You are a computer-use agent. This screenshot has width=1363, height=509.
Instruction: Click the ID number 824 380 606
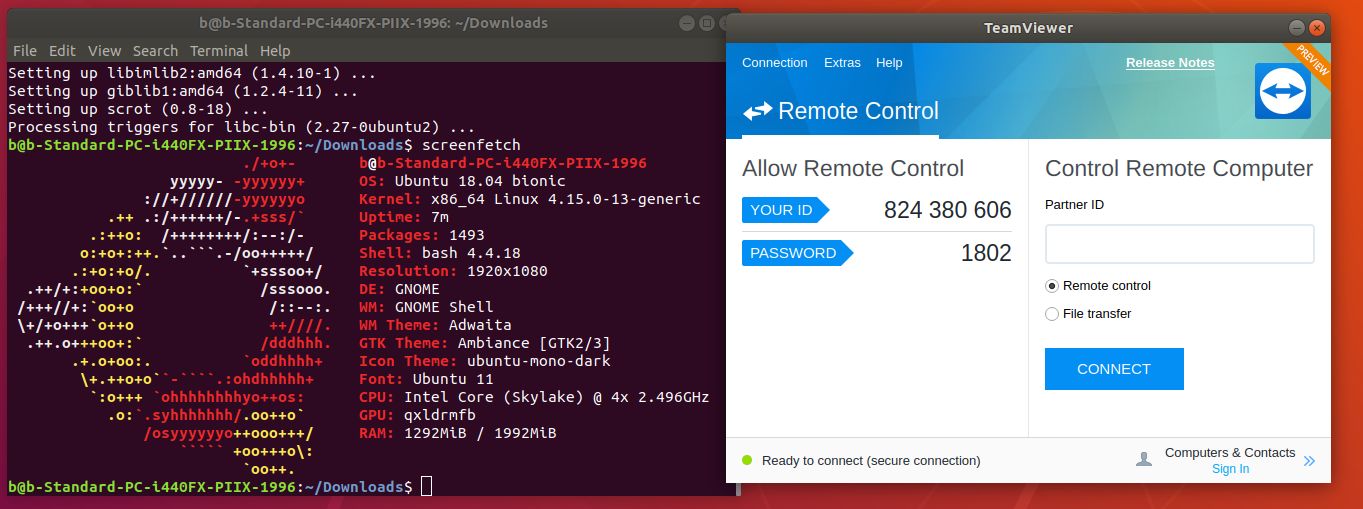(948, 210)
